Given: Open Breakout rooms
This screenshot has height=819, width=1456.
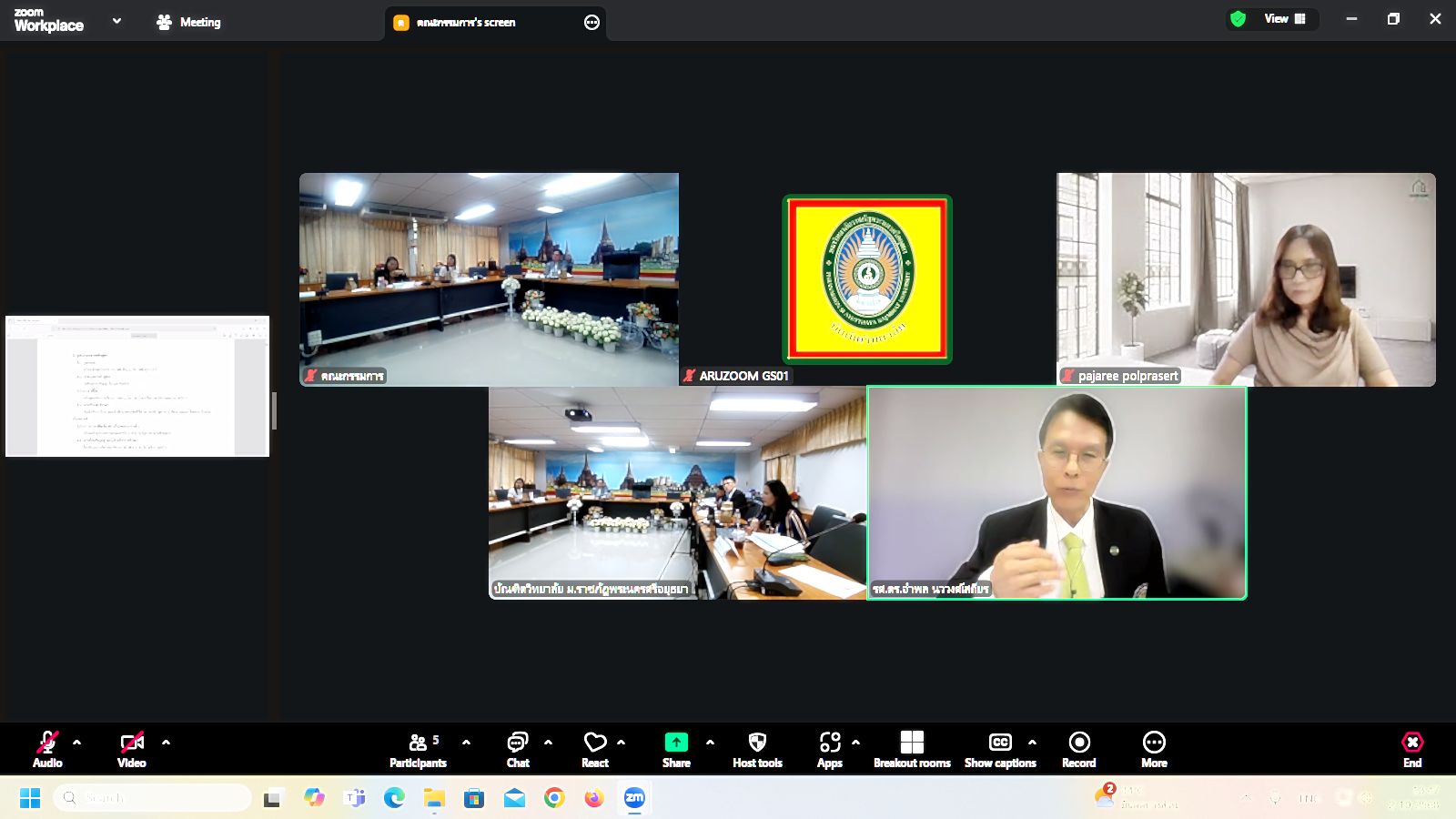Looking at the screenshot, I should [x=912, y=750].
